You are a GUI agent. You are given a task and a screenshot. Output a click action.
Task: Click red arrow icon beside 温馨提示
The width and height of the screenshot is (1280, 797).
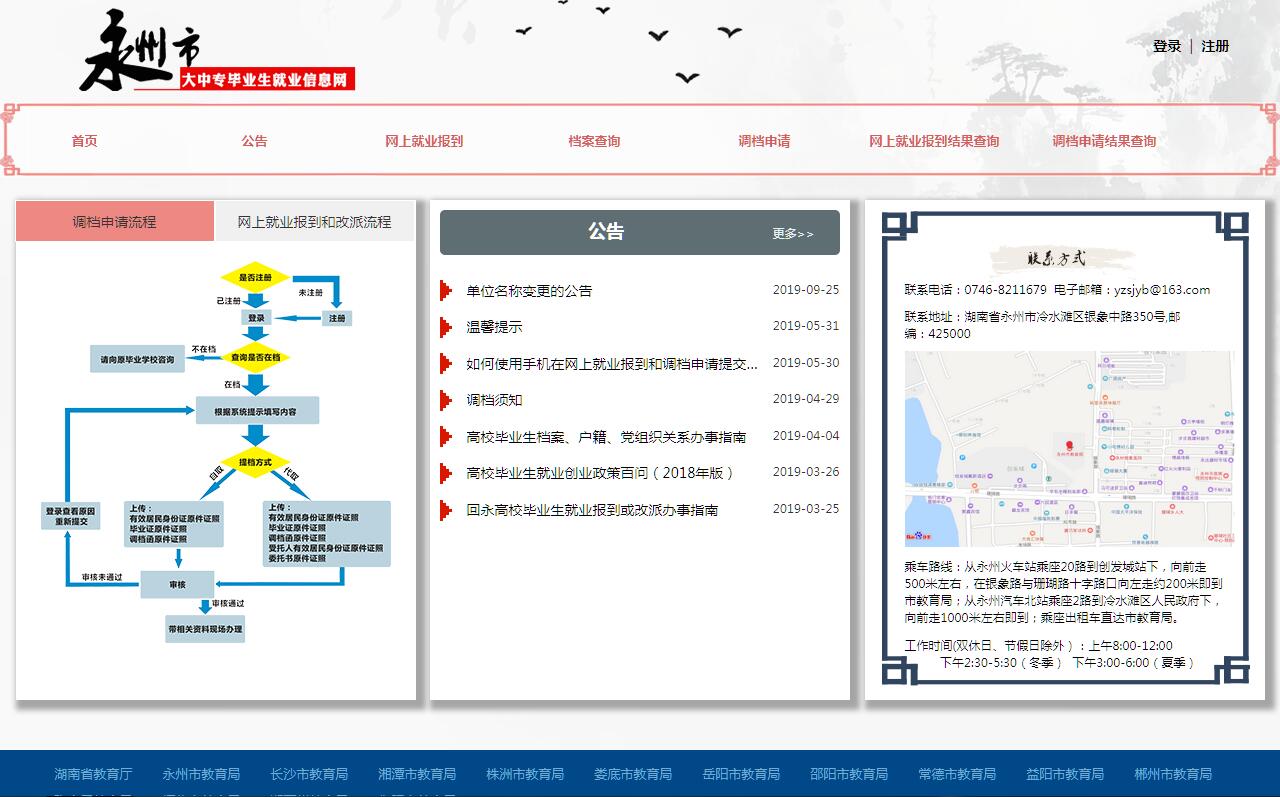pyautogui.click(x=446, y=327)
